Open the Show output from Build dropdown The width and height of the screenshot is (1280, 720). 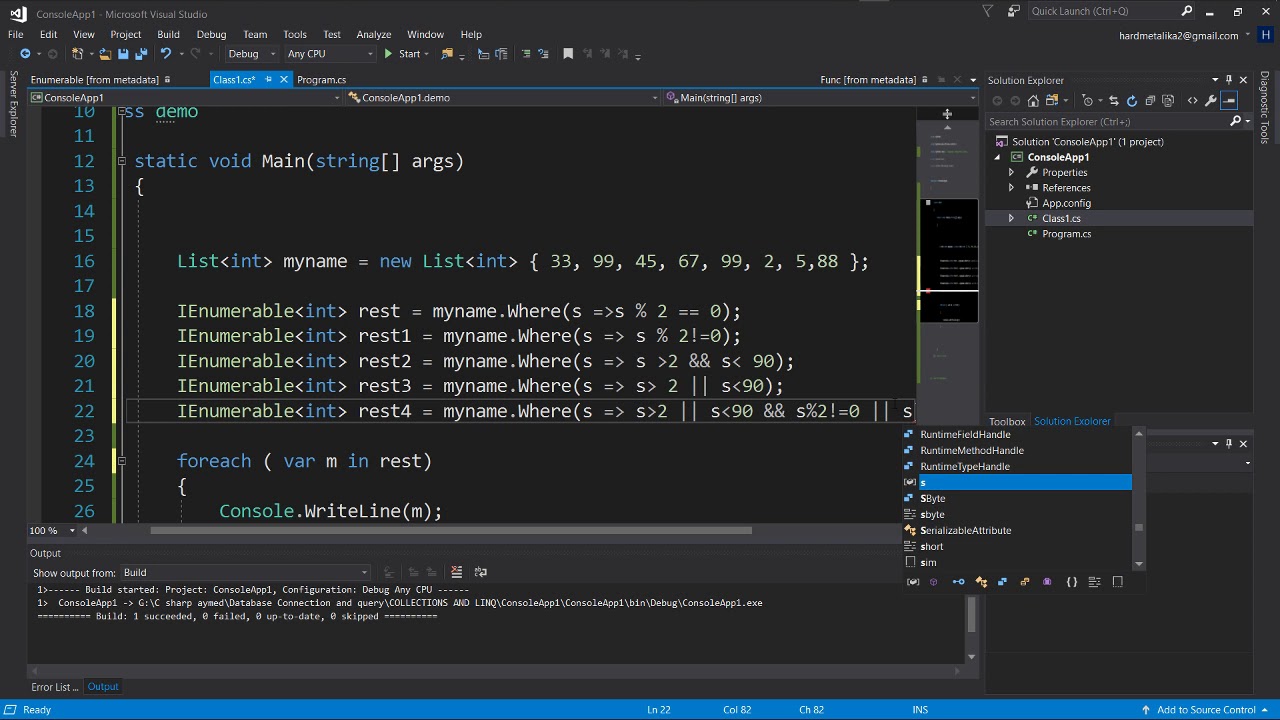(245, 573)
